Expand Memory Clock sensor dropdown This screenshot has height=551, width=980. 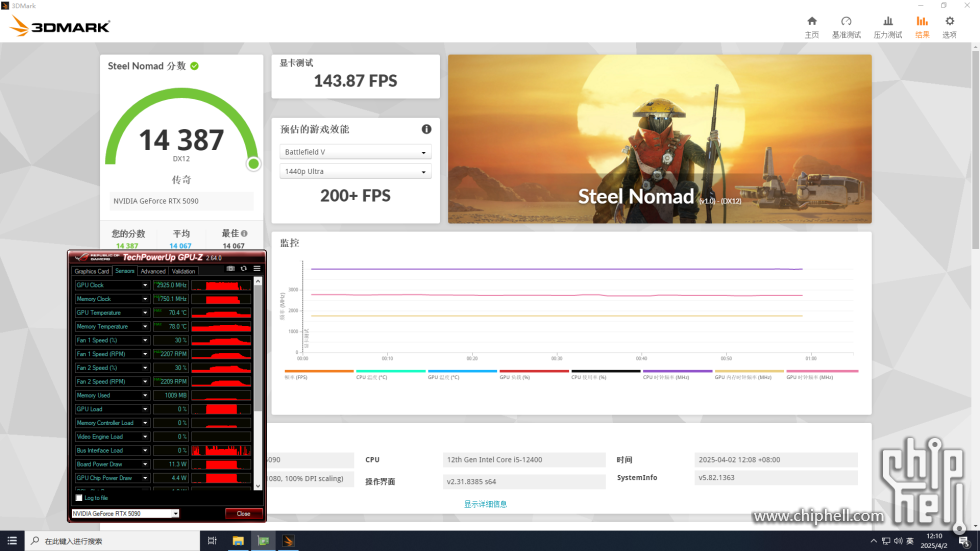point(145,299)
